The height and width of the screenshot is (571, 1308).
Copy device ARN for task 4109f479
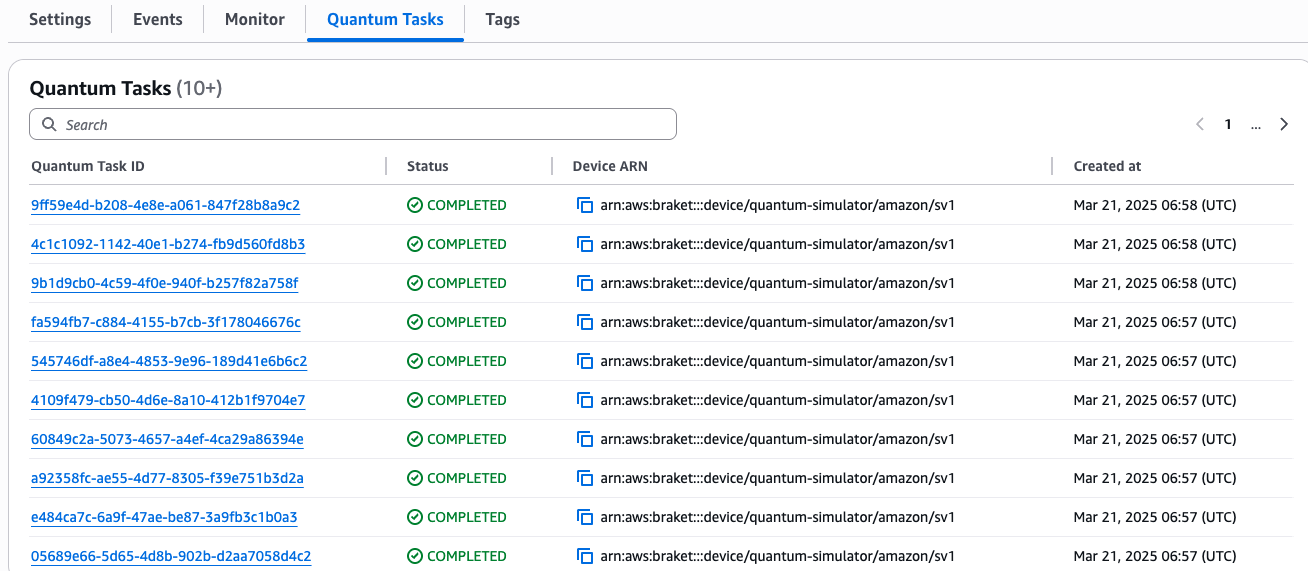pos(585,400)
